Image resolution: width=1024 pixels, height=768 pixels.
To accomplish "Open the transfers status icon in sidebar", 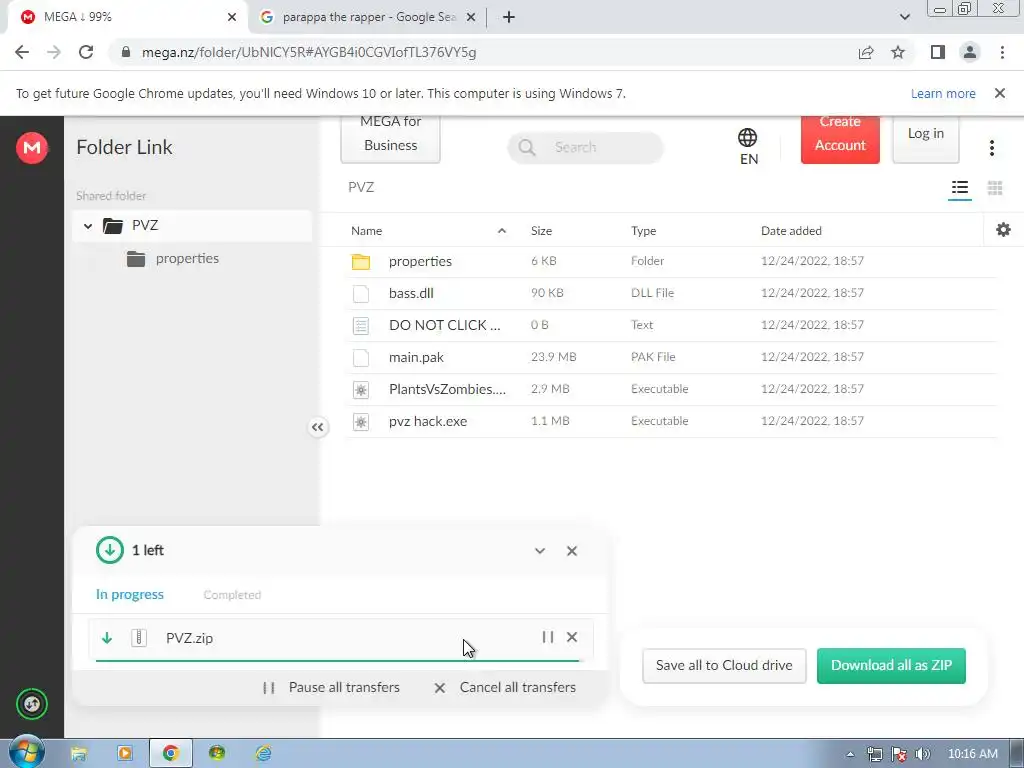I will 31,704.
